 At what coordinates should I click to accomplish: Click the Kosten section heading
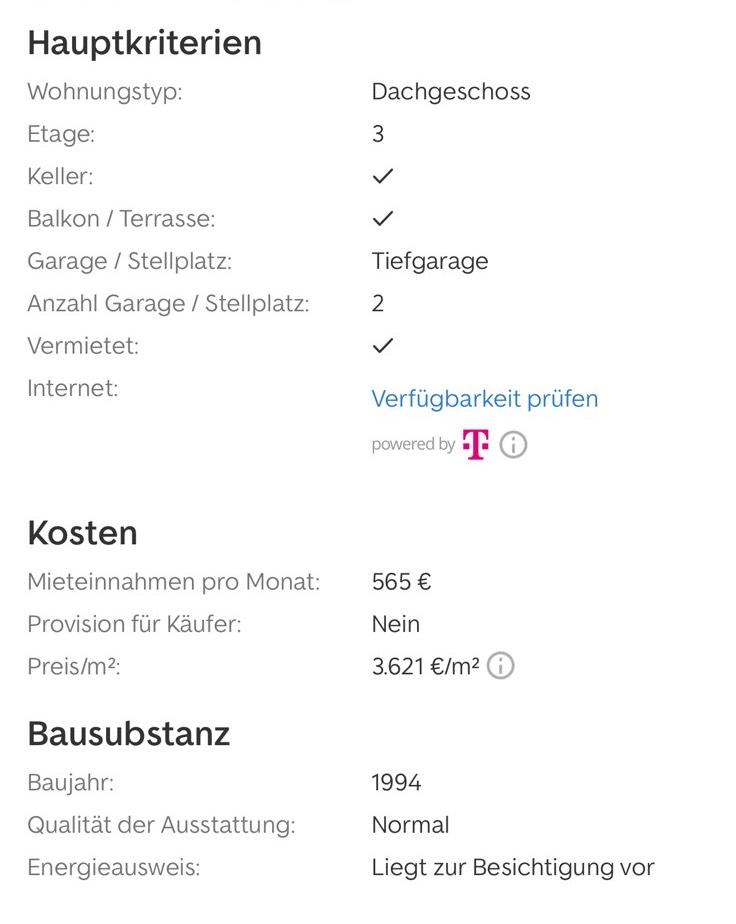tap(82, 533)
